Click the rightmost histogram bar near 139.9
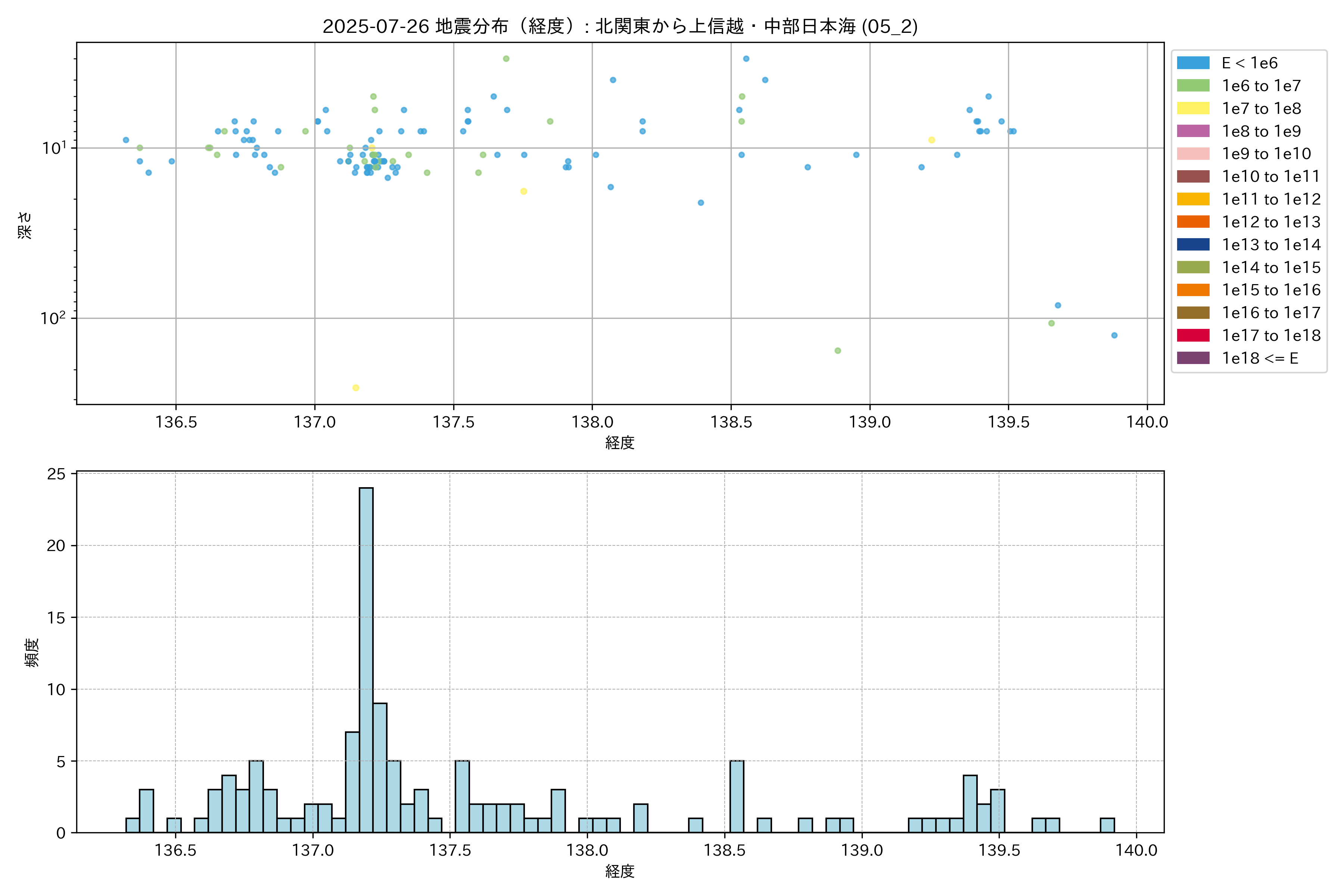This screenshot has height=896, width=1344. pyautogui.click(x=1107, y=825)
